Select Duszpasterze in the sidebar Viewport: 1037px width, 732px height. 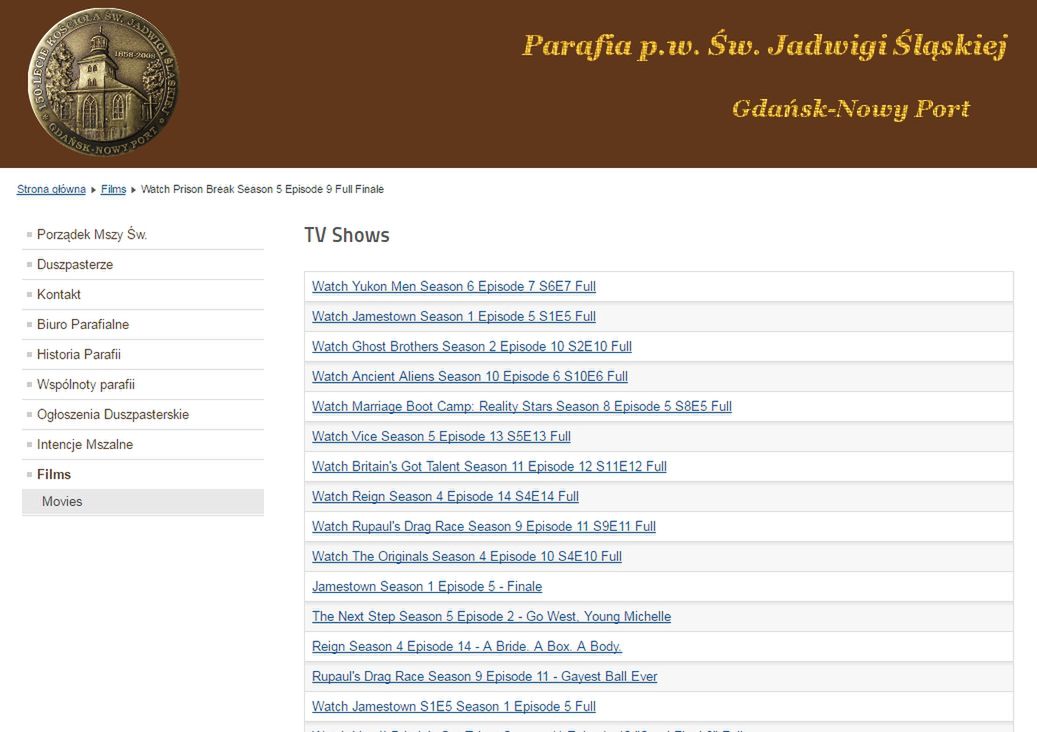point(75,264)
